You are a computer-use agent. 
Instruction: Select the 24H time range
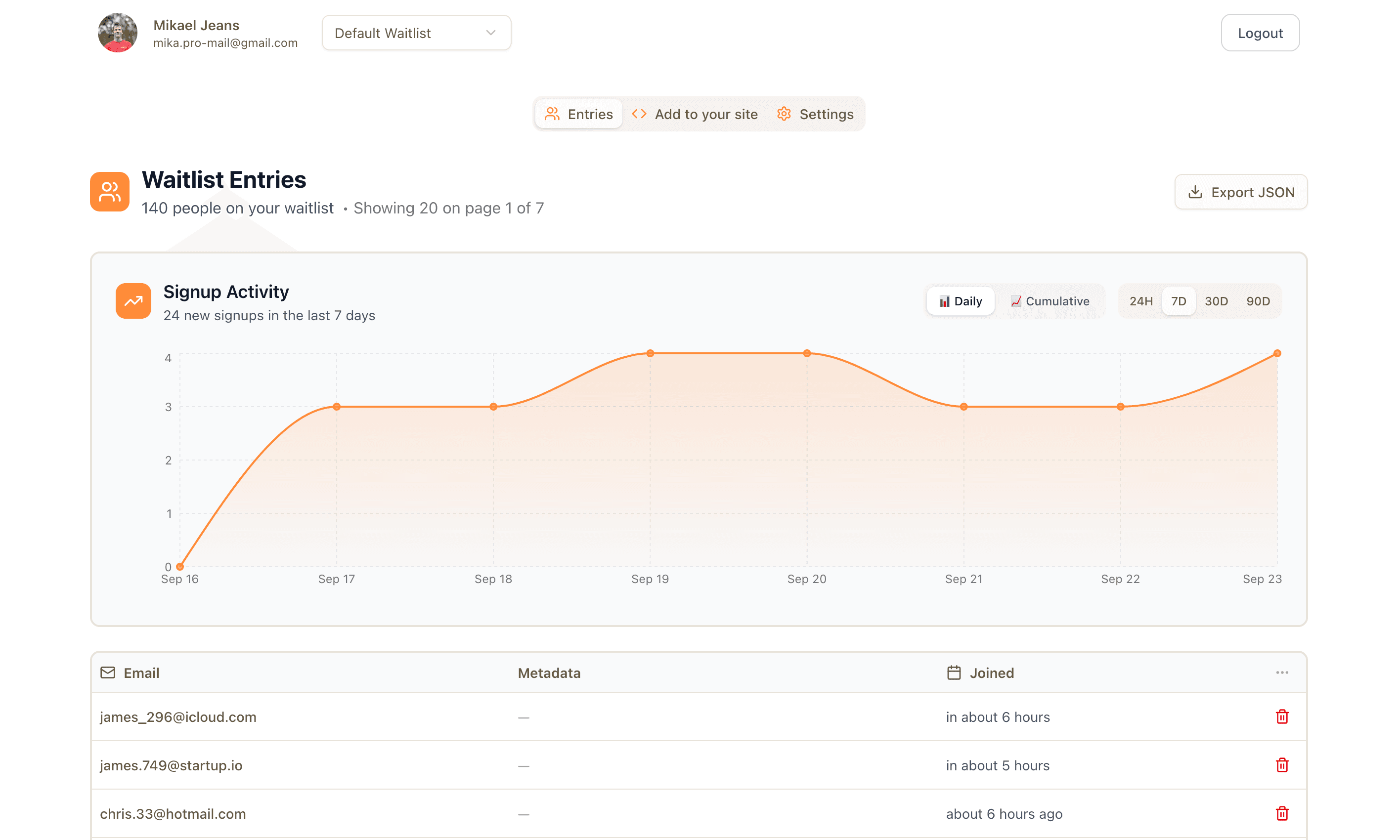point(1141,301)
